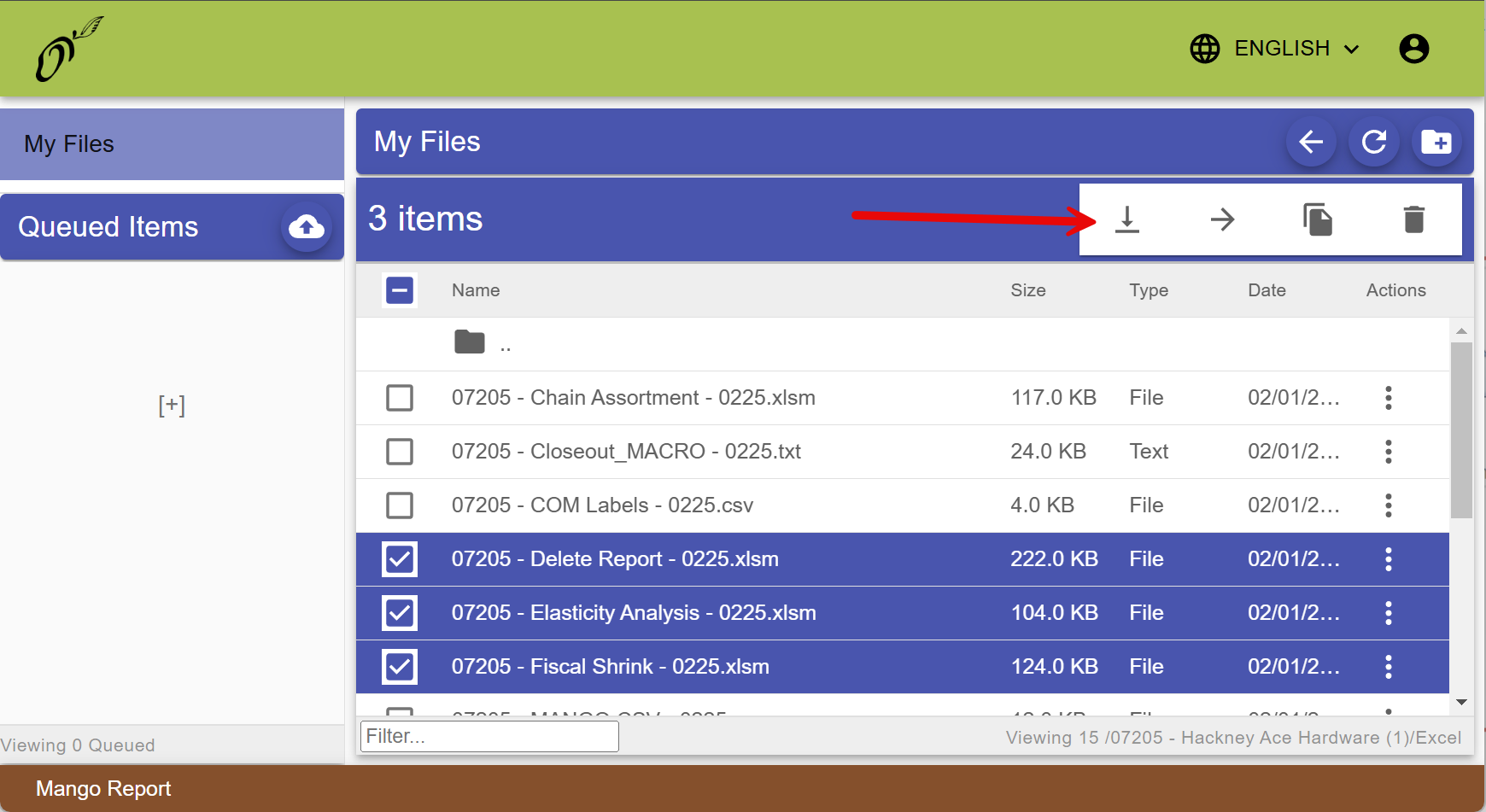1486x812 pixels.
Task: Click the download icon for selected items
Action: [1127, 219]
